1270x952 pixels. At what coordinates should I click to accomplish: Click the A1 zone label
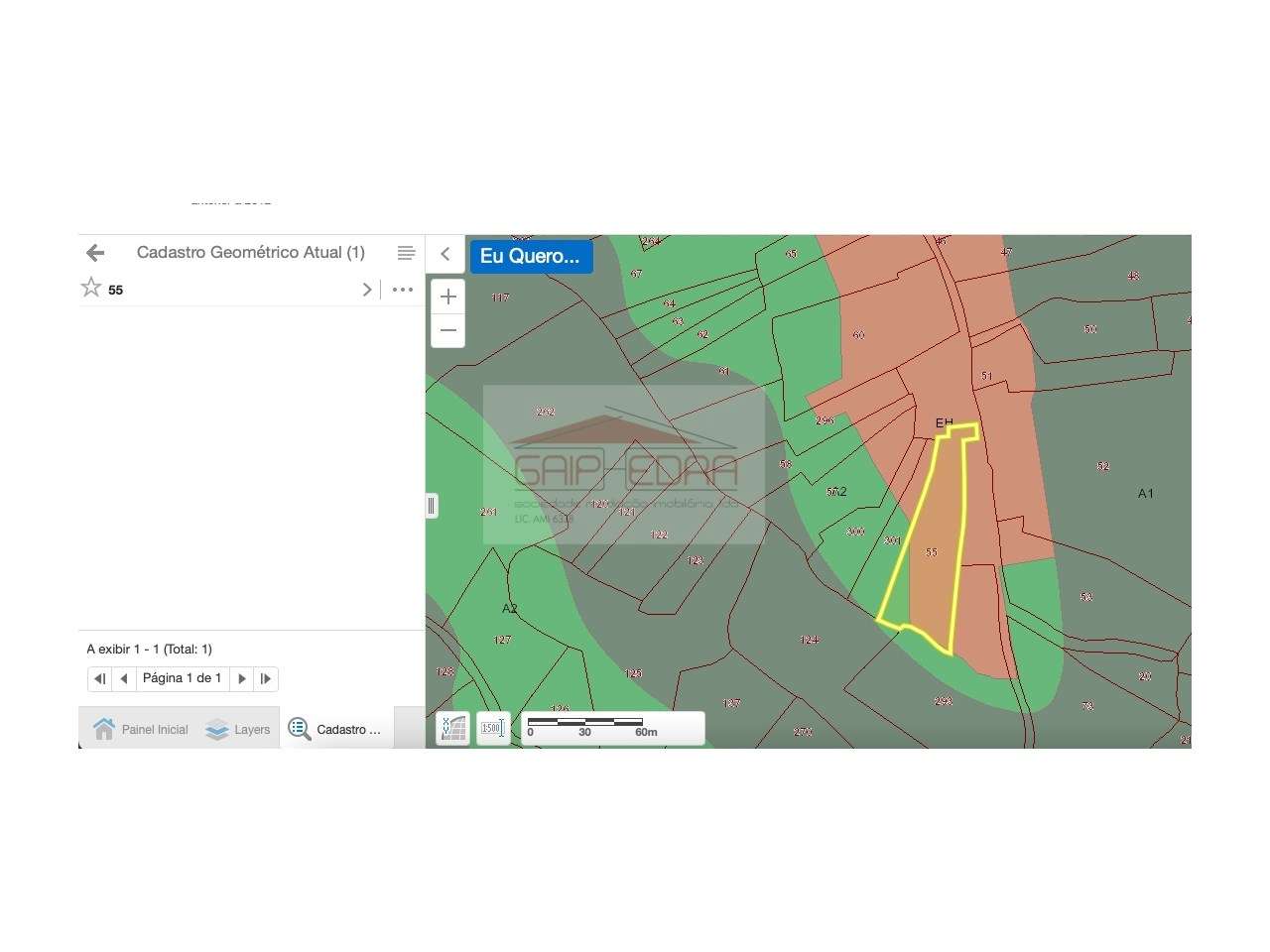1146,493
